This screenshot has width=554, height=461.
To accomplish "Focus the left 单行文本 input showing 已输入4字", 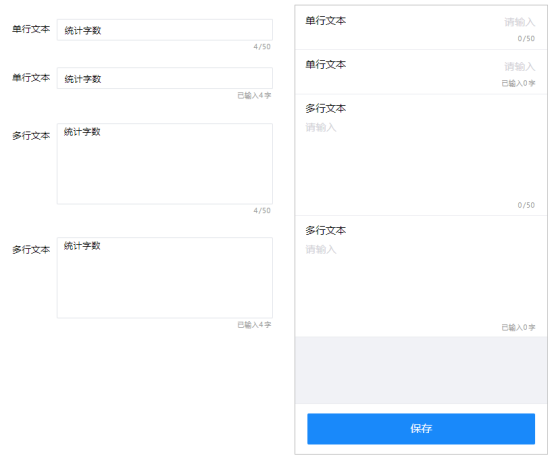I will click(165, 78).
